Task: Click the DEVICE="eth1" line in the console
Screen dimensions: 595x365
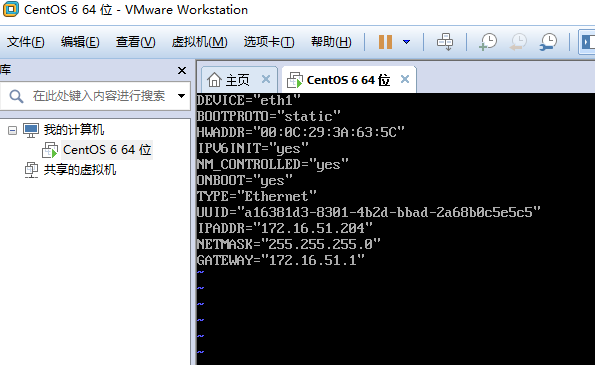Action: 249,101
